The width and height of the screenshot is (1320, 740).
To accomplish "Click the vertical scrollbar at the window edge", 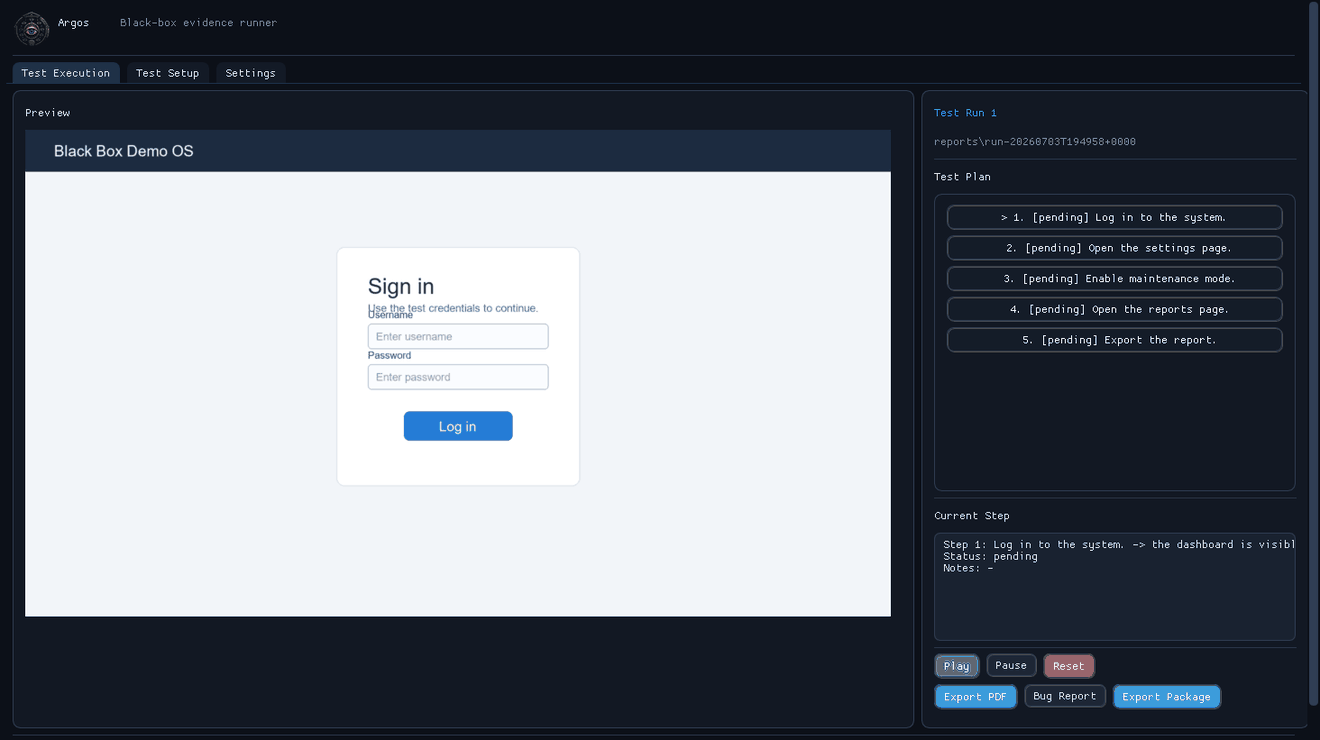I will (x=1314, y=352).
